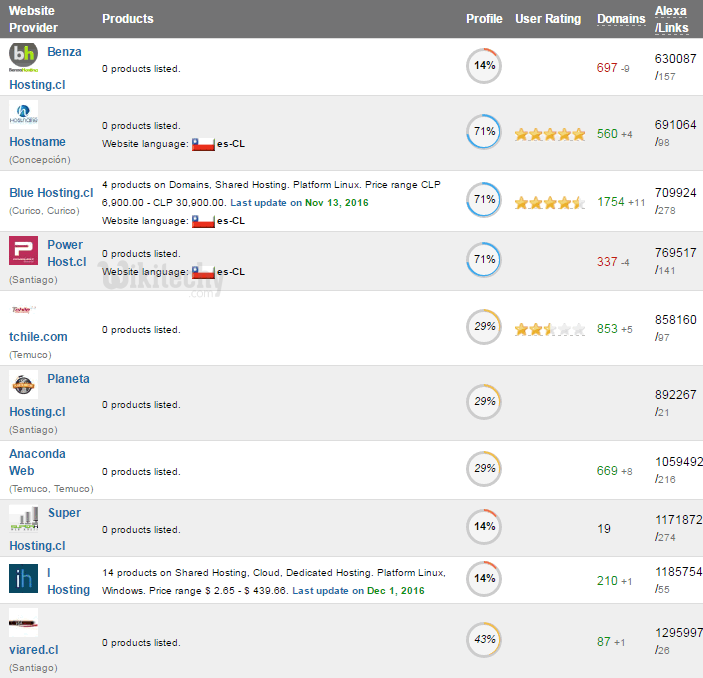The width and height of the screenshot is (703, 678).
Task: Sort by the Domains column header
Action: click(x=621, y=19)
